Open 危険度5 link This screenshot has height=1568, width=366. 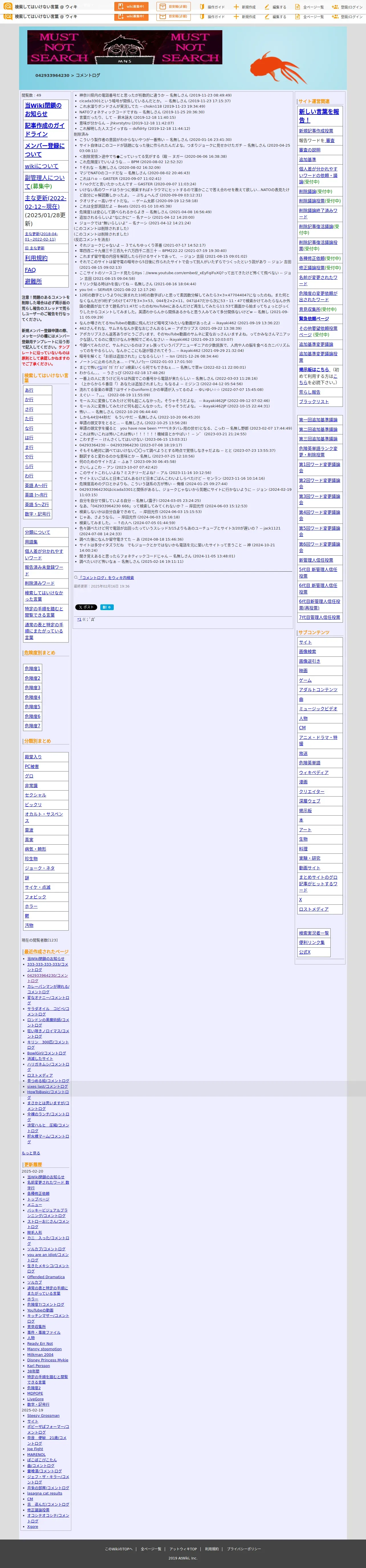33,707
